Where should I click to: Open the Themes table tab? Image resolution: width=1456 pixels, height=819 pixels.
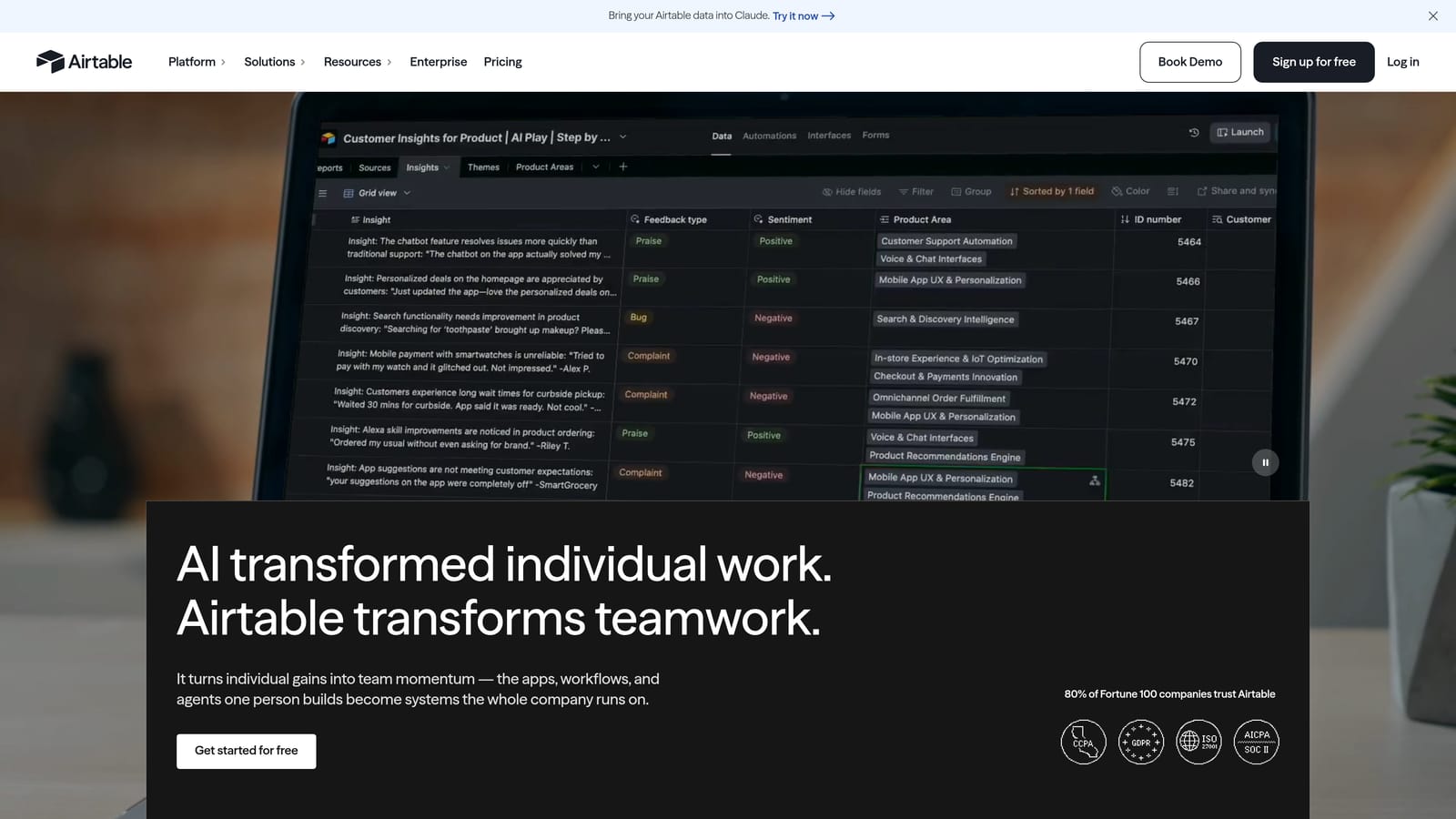(483, 167)
